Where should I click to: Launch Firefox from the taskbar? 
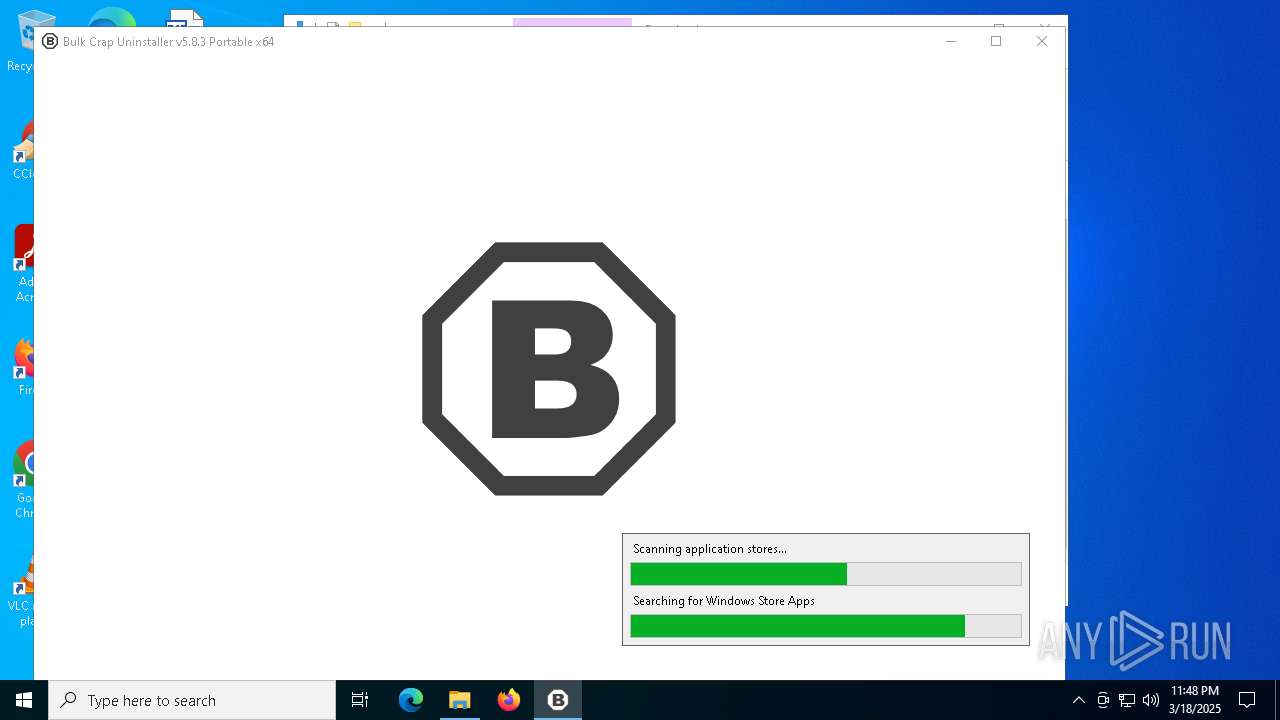click(509, 700)
